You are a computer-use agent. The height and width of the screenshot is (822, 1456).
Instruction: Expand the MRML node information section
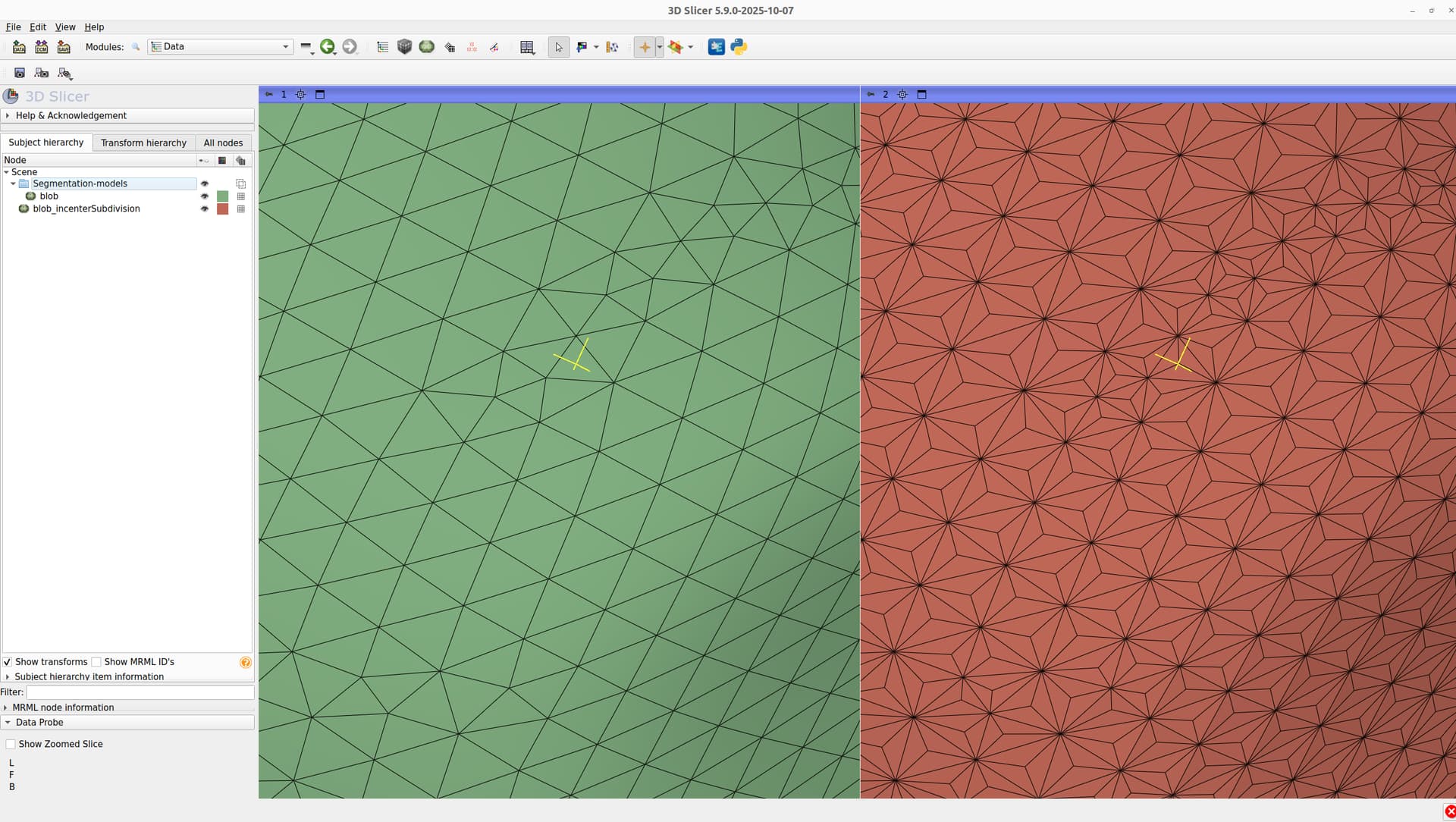63,707
